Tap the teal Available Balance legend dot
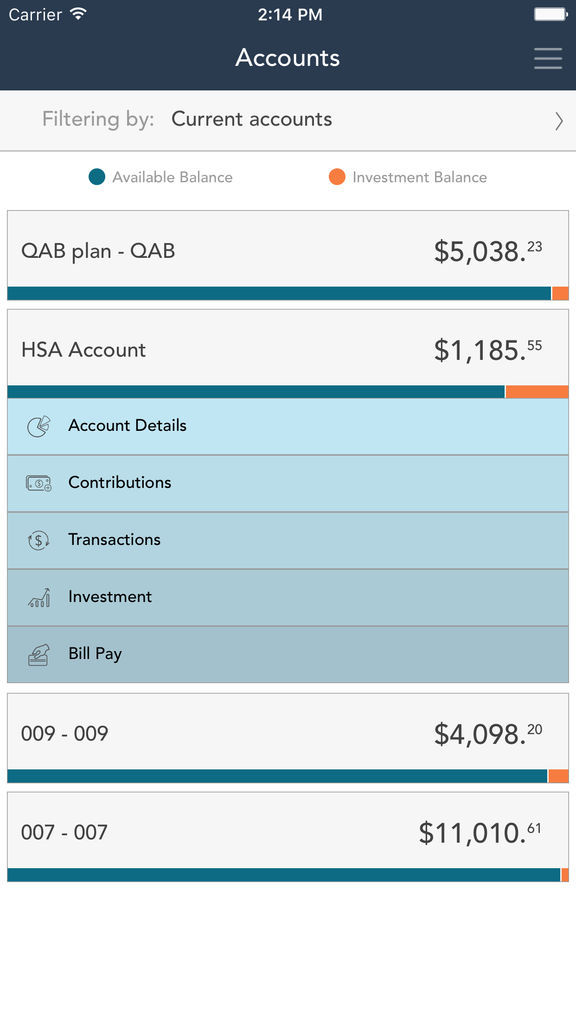This screenshot has height=1024, width=576. click(x=97, y=177)
